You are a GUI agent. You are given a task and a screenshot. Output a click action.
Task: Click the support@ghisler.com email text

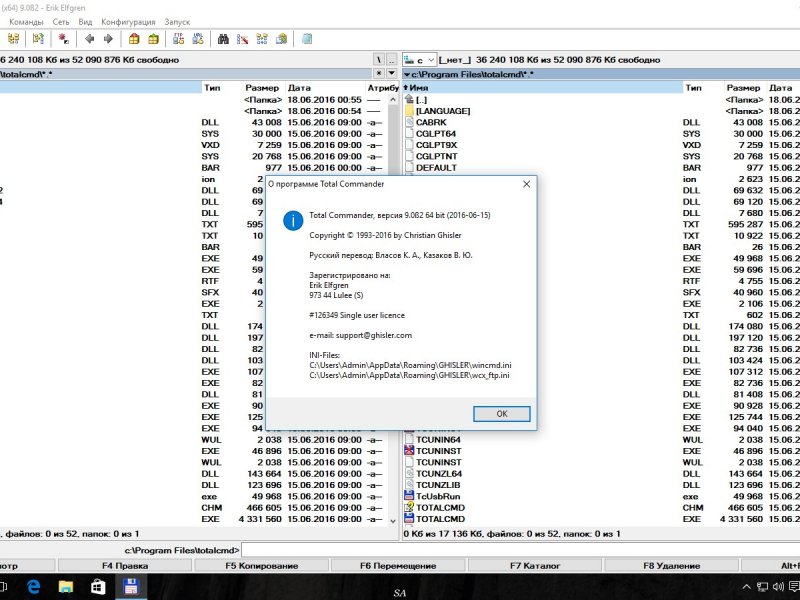(x=373, y=335)
